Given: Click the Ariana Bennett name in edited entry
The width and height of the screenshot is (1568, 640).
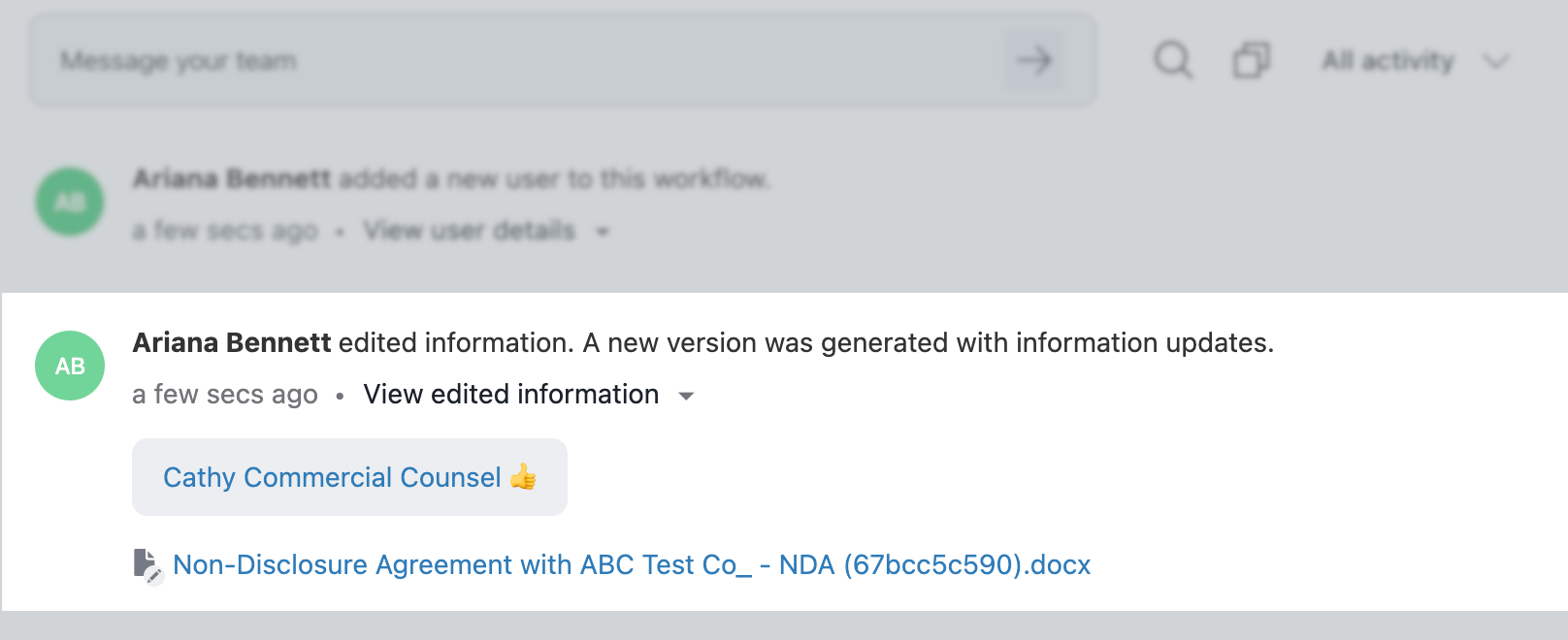Looking at the screenshot, I should (x=232, y=342).
